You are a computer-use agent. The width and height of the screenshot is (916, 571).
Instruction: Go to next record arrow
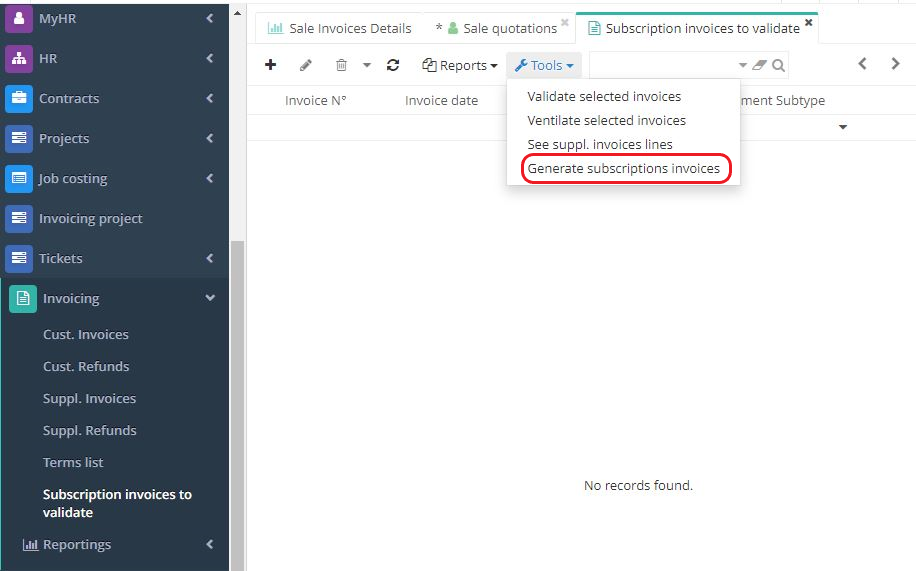click(x=895, y=64)
